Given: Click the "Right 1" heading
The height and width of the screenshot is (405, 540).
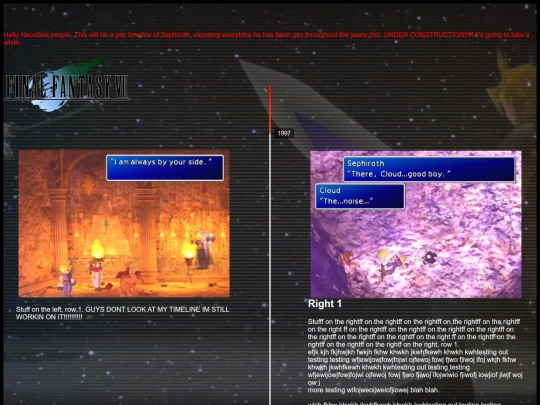Looking at the screenshot, I should pyautogui.click(x=325, y=304).
